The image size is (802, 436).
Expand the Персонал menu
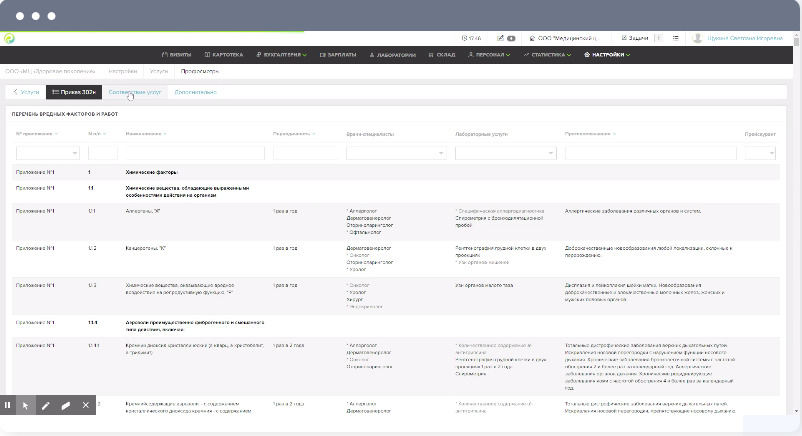coord(489,55)
